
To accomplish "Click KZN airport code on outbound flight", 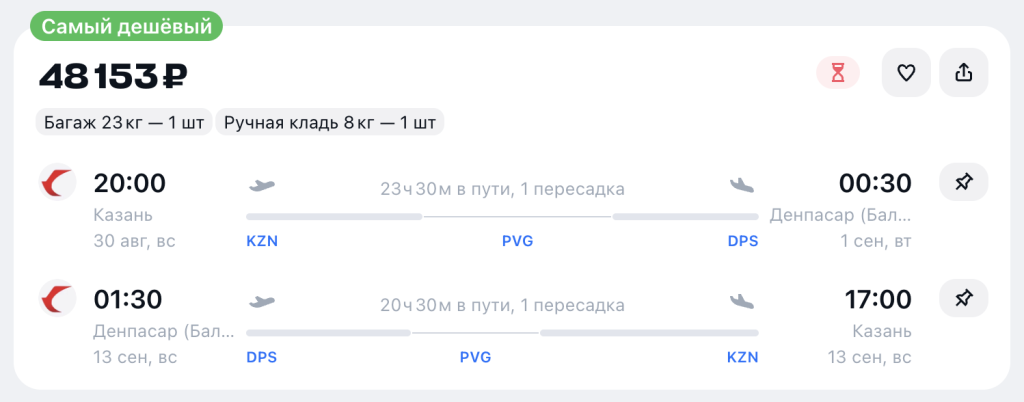I will click(x=262, y=241).
